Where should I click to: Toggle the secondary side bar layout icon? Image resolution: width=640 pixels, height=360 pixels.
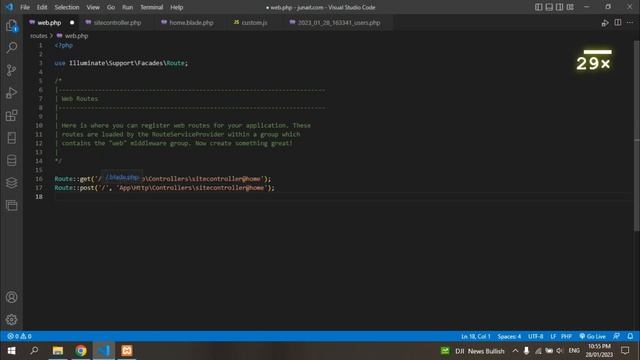point(560,7)
